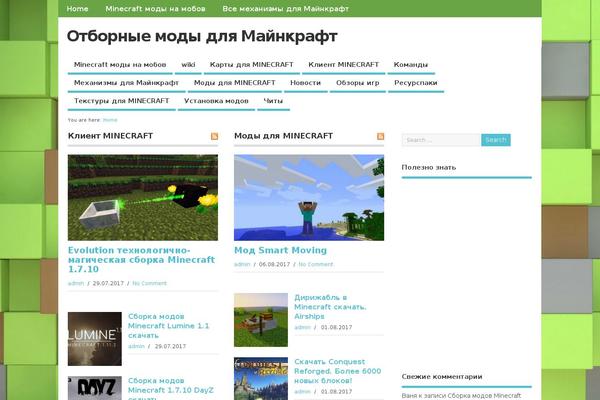Click admin author under Evolution post
The height and width of the screenshot is (400, 600).
coord(76,283)
